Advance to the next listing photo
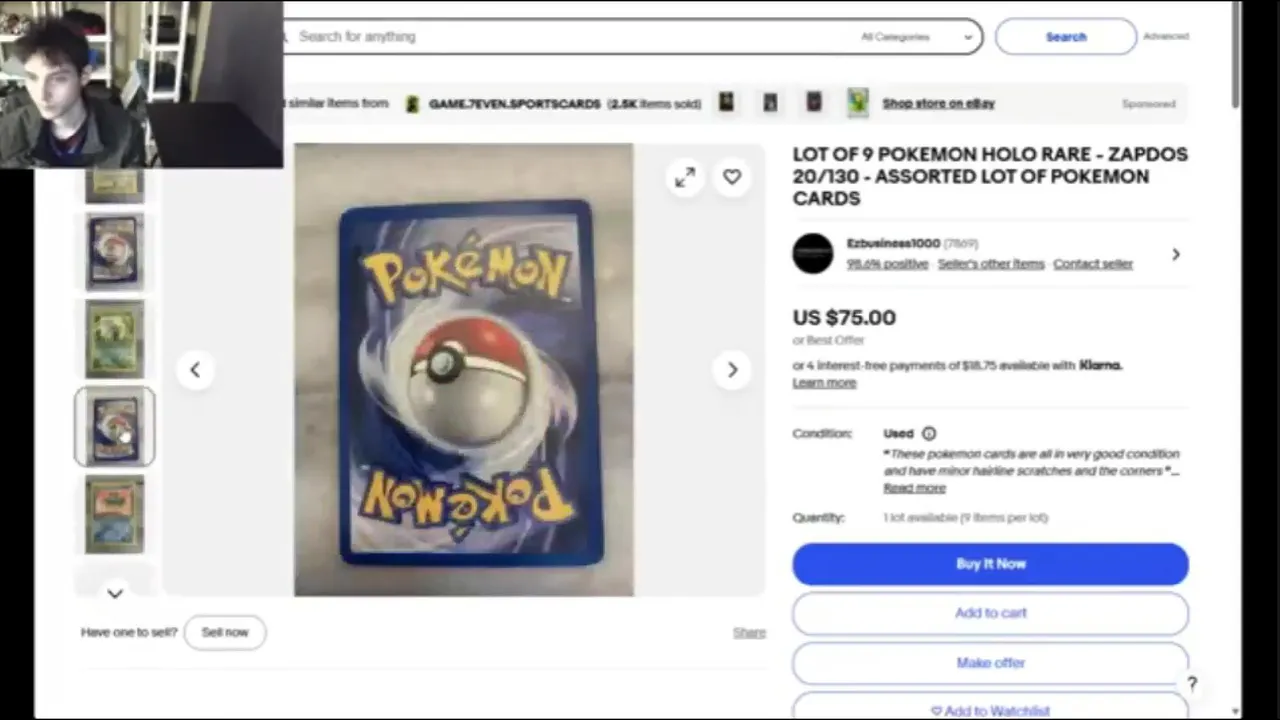The image size is (1280, 720). point(732,370)
